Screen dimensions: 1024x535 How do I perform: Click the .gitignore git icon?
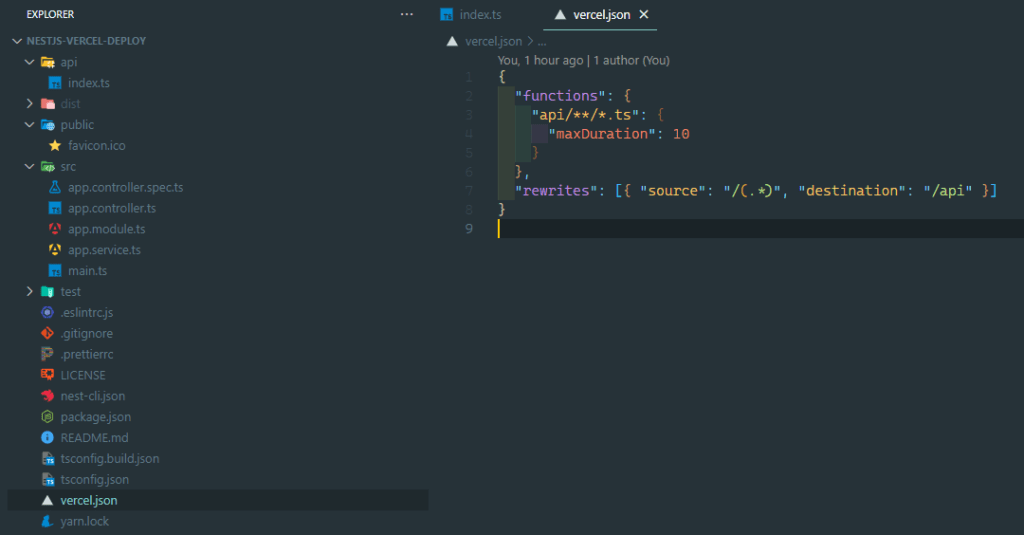tap(47, 333)
